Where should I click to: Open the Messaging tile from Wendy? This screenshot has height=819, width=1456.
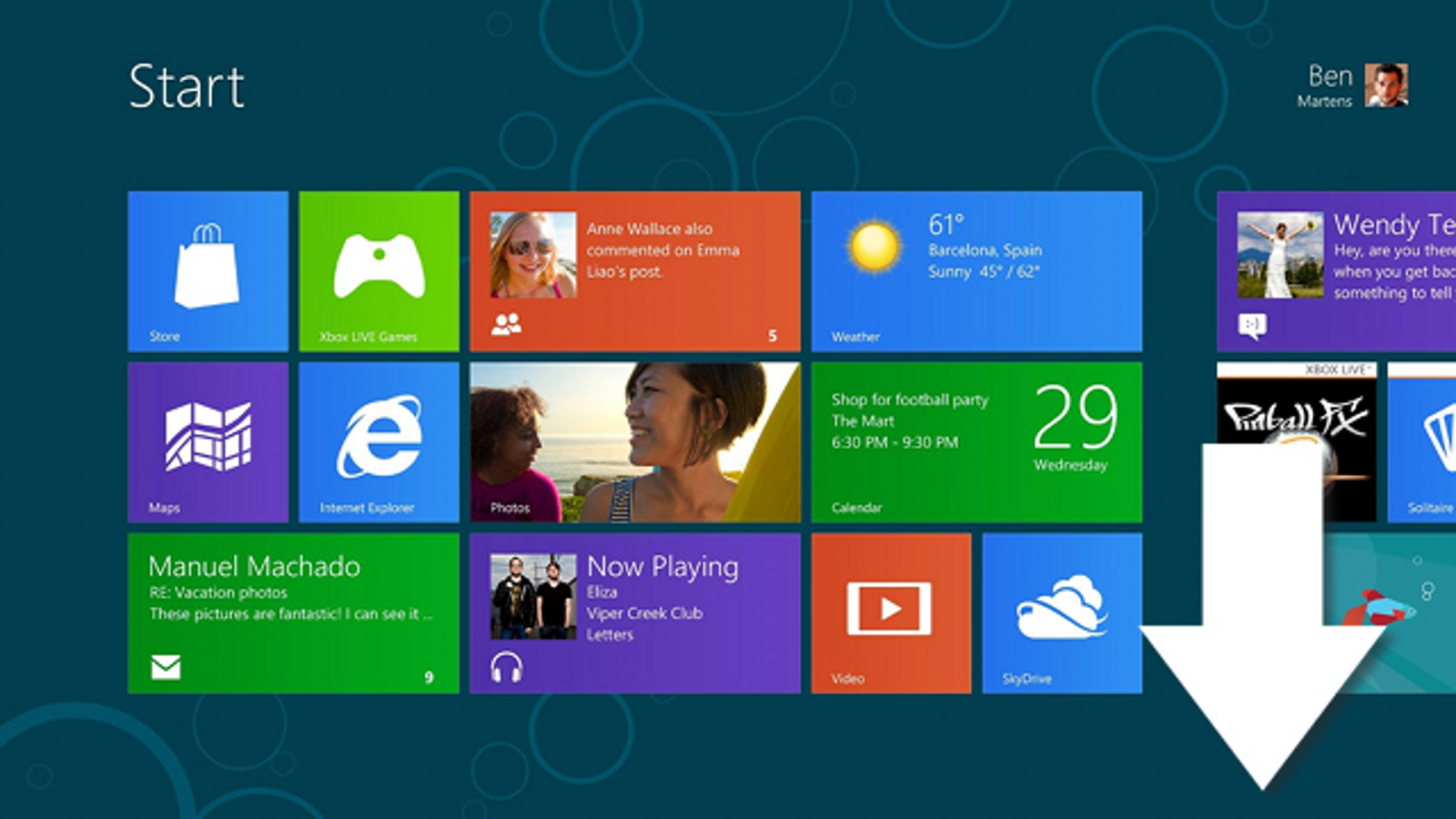pyautogui.click(x=1336, y=271)
